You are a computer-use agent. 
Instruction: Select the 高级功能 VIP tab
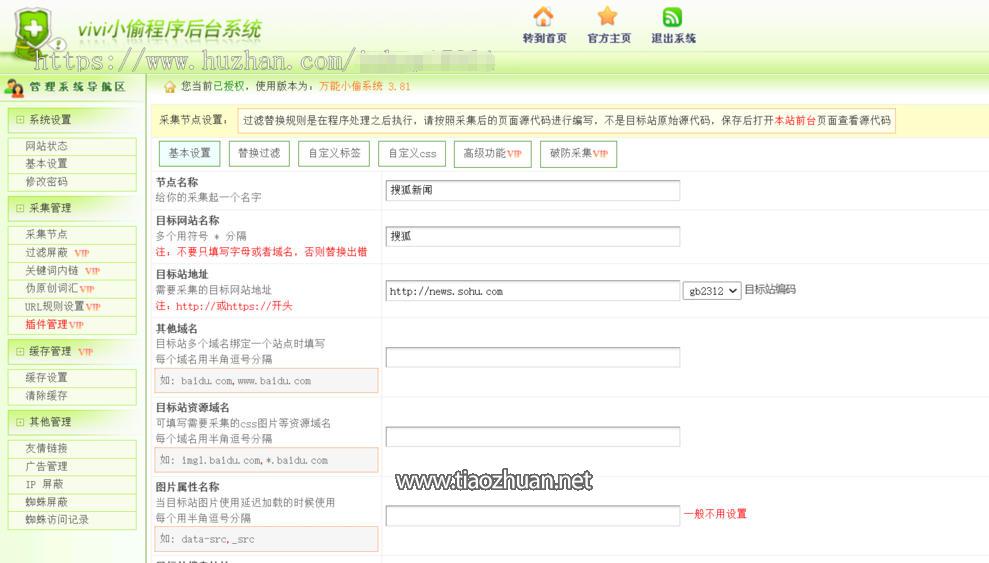(492, 154)
